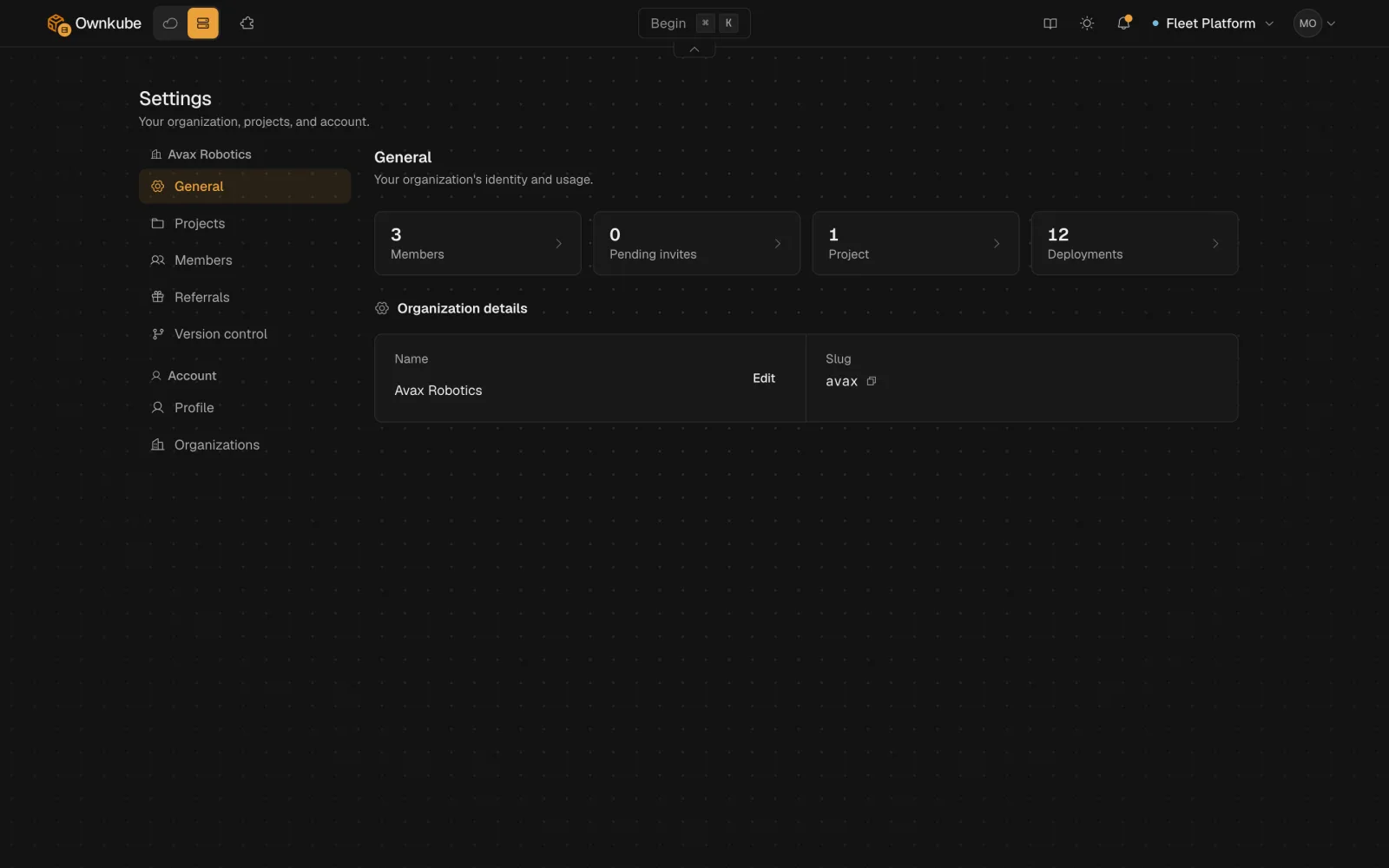Open the 0 Pending invites card
The height and width of the screenshot is (868, 1389).
696,243
